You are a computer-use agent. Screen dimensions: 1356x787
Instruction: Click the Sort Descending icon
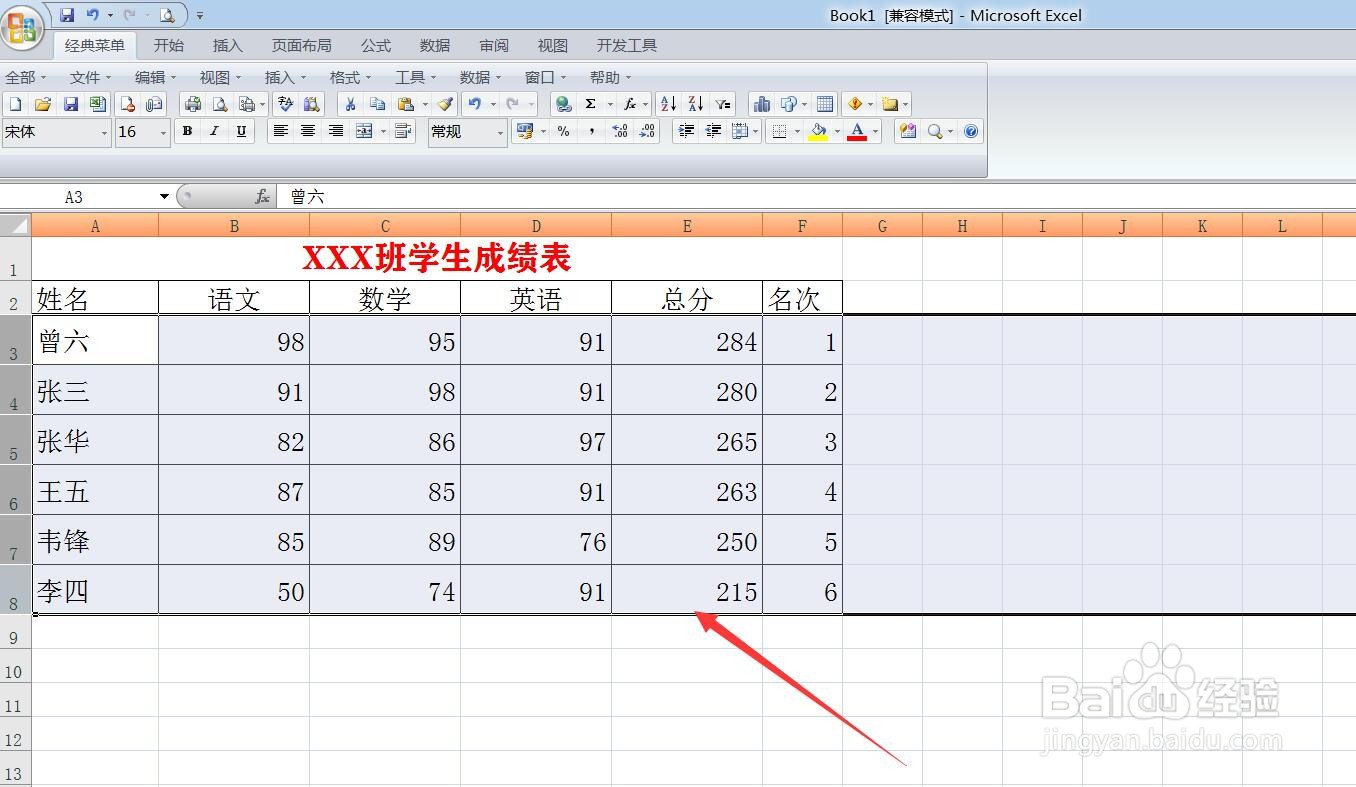[695, 103]
